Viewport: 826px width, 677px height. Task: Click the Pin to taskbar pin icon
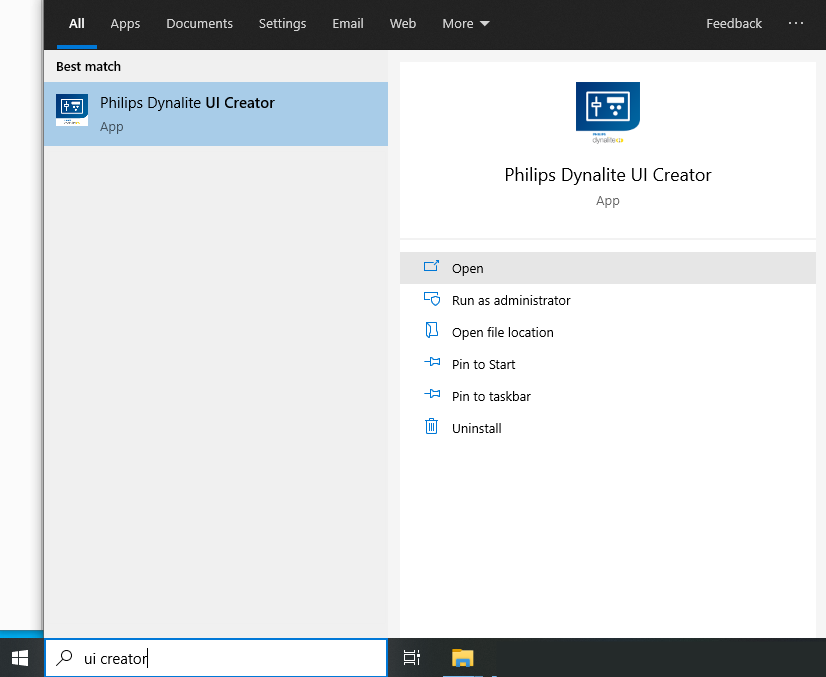[432, 396]
